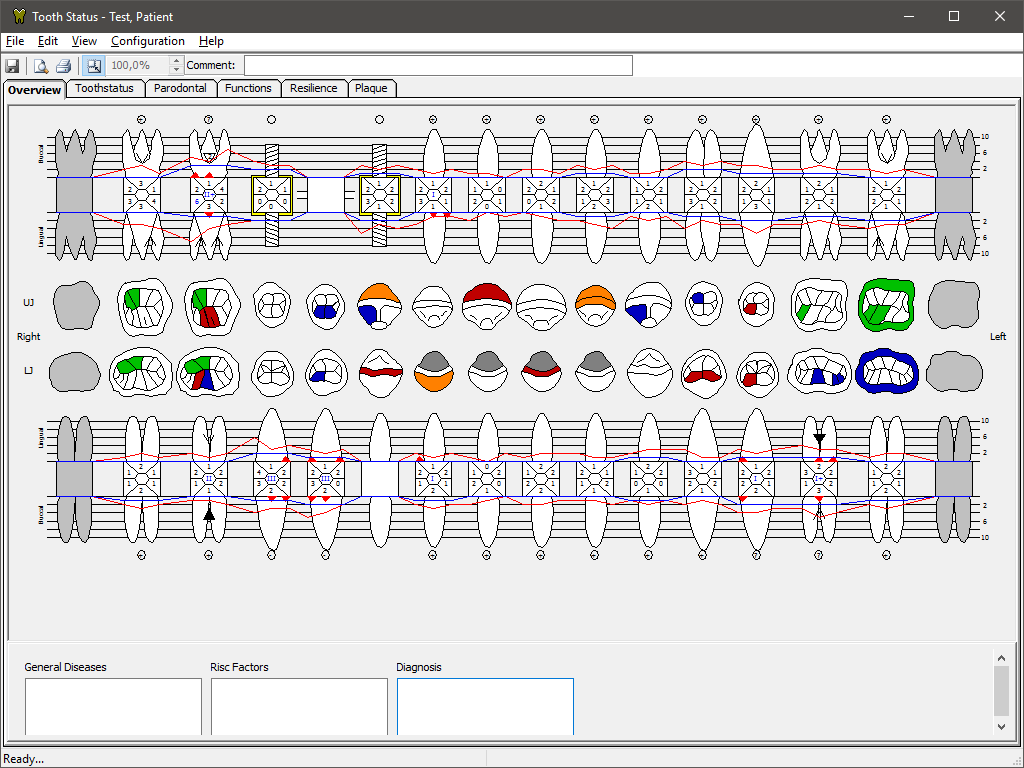This screenshot has width=1024, height=768.
Task: Click lower jaw molar with green, red and blue fillings
Action: coord(208,372)
